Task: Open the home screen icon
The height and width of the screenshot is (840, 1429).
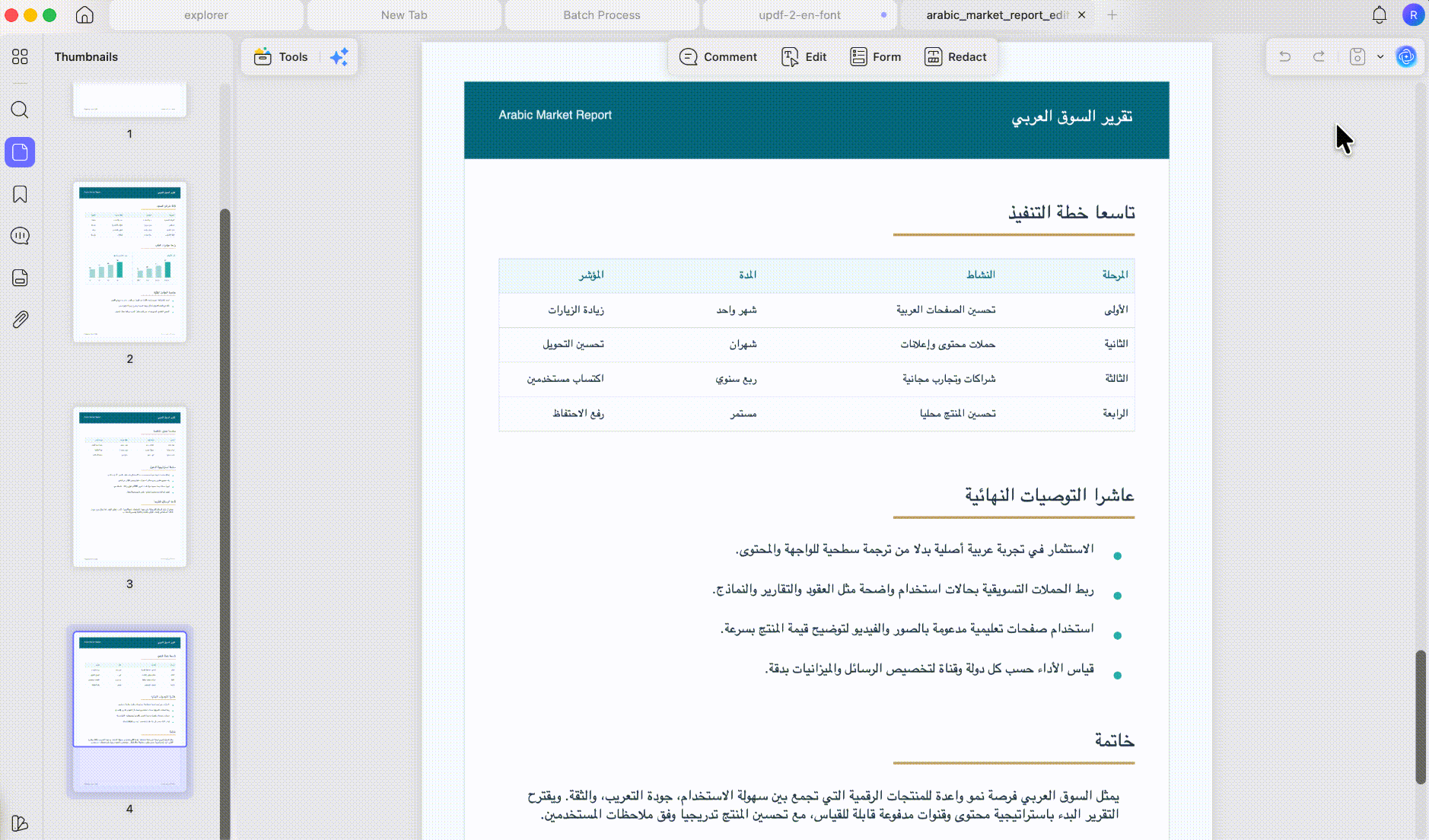Action: pos(84,15)
